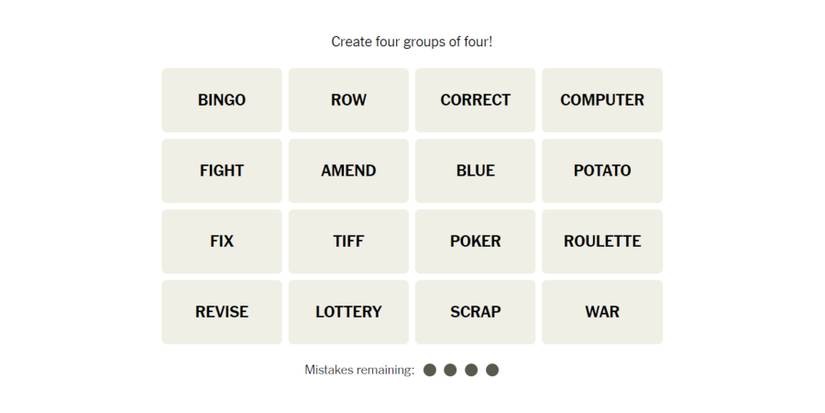
Task: Select the ROULETTE tile
Action: pos(602,241)
